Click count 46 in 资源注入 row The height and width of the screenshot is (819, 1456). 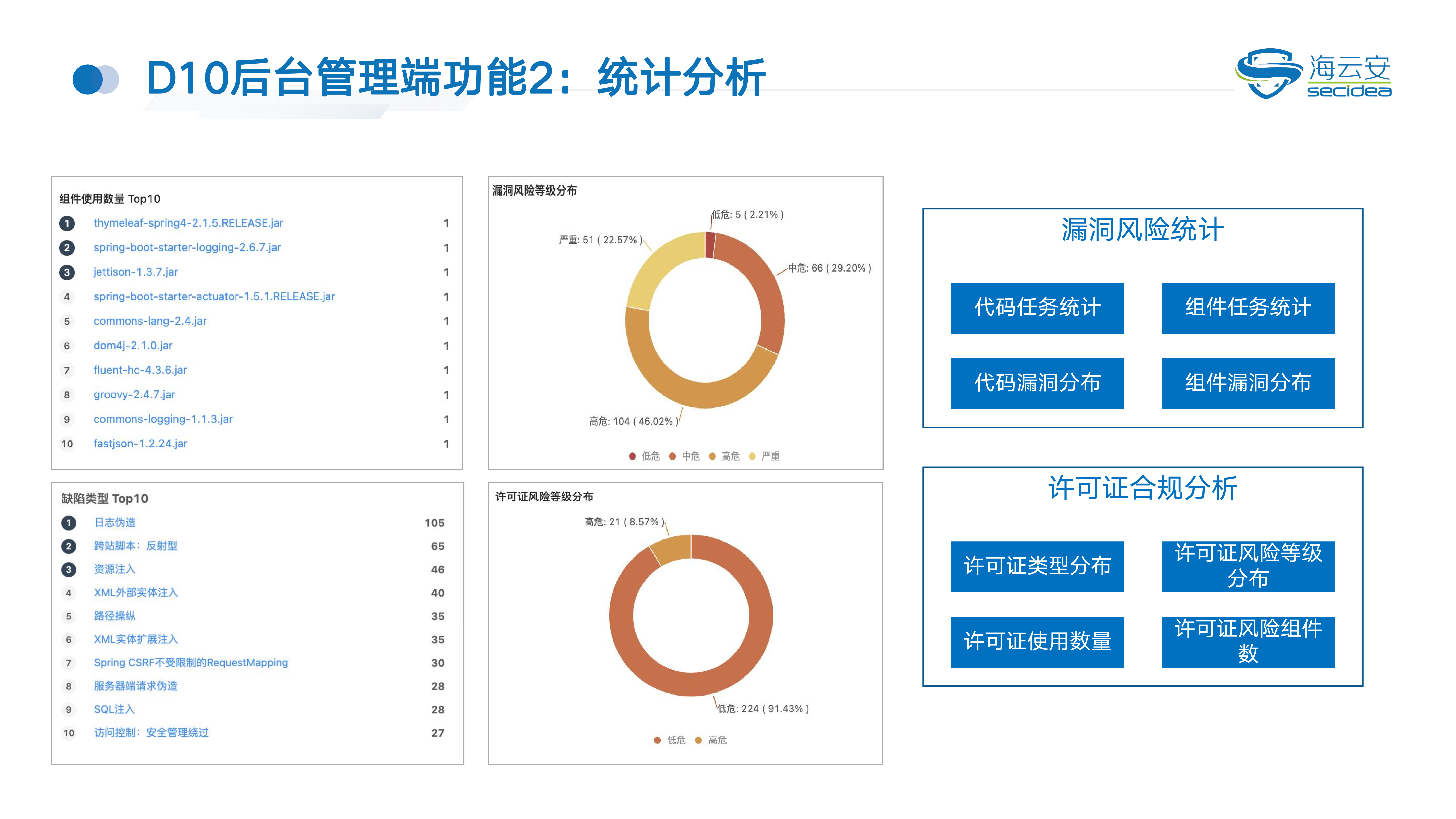pos(438,570)
